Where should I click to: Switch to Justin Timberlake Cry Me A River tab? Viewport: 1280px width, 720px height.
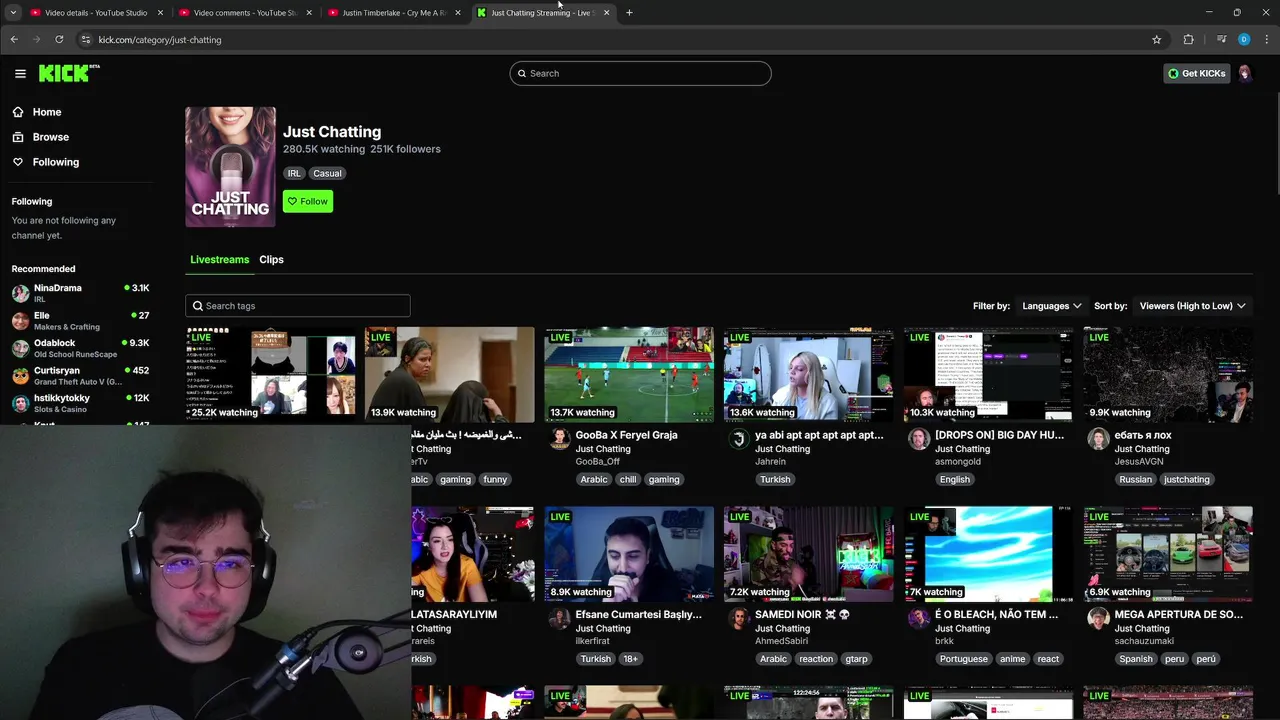point(394,13)
